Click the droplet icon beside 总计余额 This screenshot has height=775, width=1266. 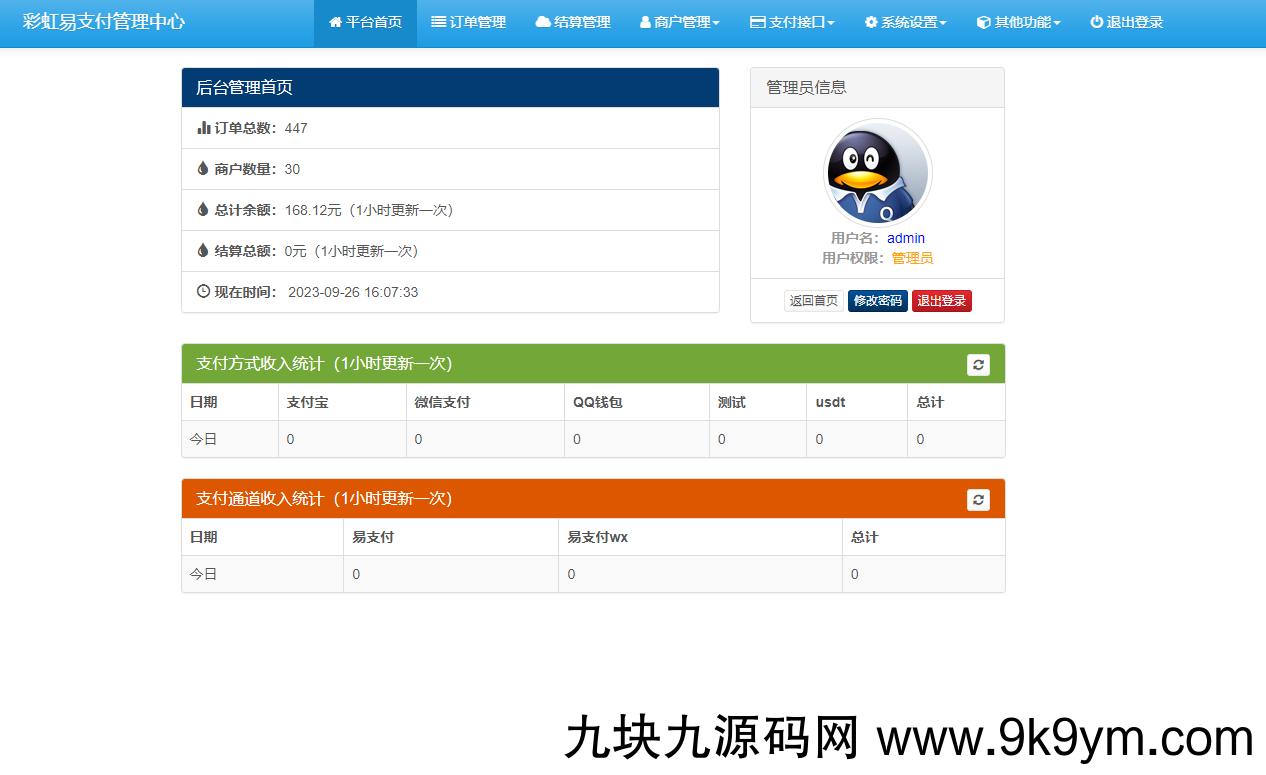[203, 210]
